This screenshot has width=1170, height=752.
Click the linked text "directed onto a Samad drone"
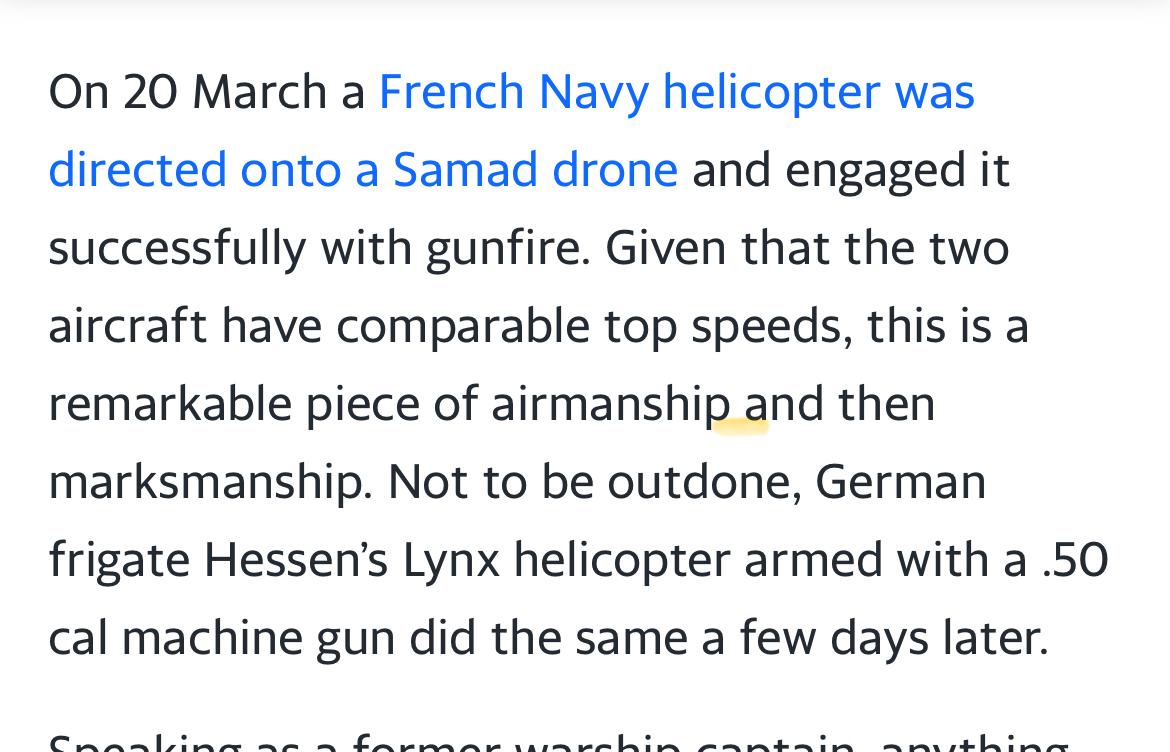363,170
